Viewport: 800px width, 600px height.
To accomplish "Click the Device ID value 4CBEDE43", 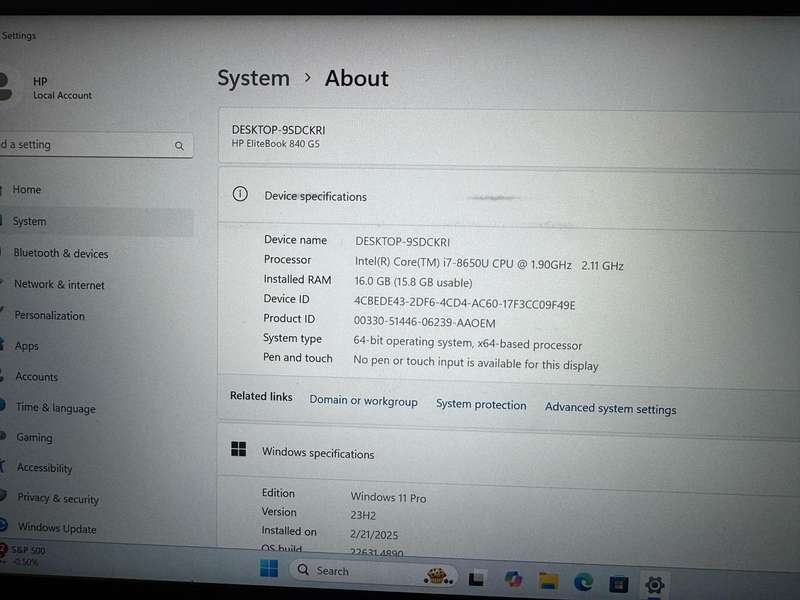I will click(x=464, y=303).
